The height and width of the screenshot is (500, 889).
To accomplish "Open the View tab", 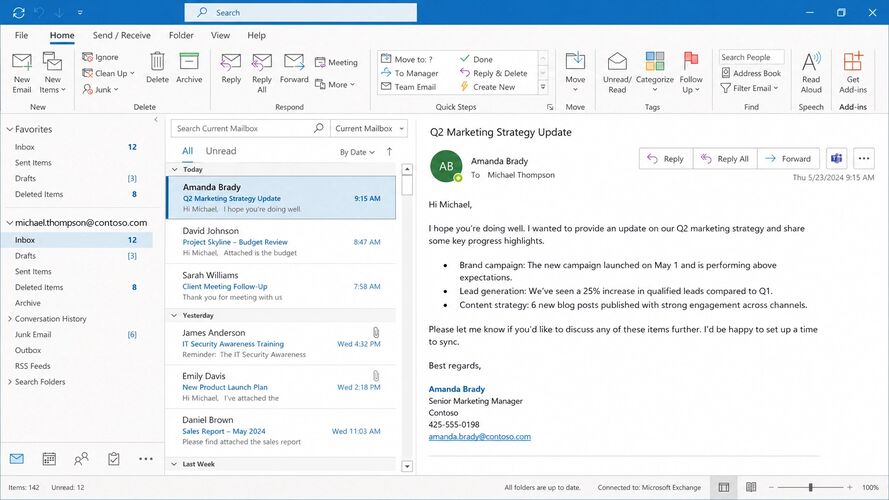I will tap(220, 35).
